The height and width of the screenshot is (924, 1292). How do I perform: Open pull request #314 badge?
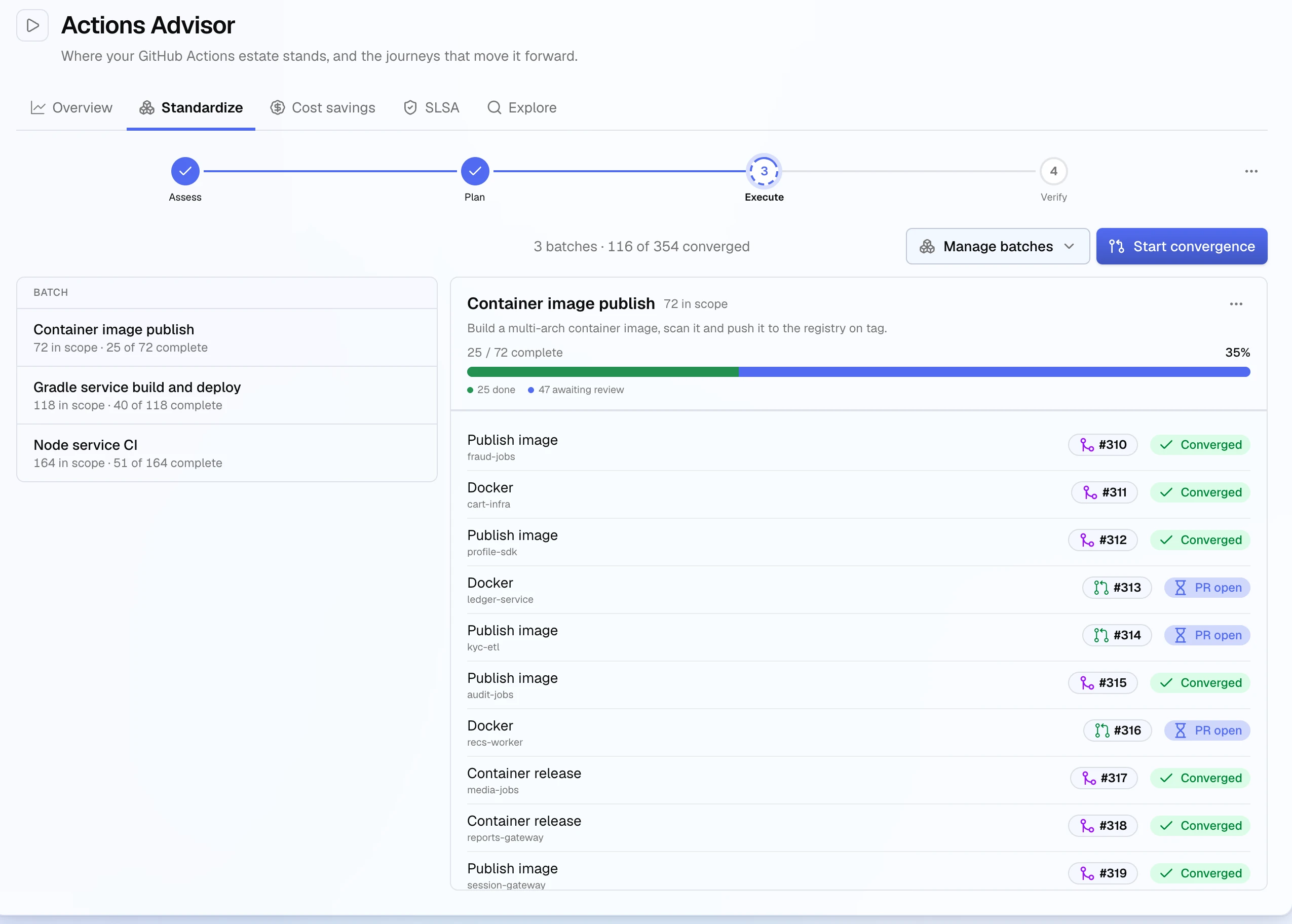point(1117,636)
